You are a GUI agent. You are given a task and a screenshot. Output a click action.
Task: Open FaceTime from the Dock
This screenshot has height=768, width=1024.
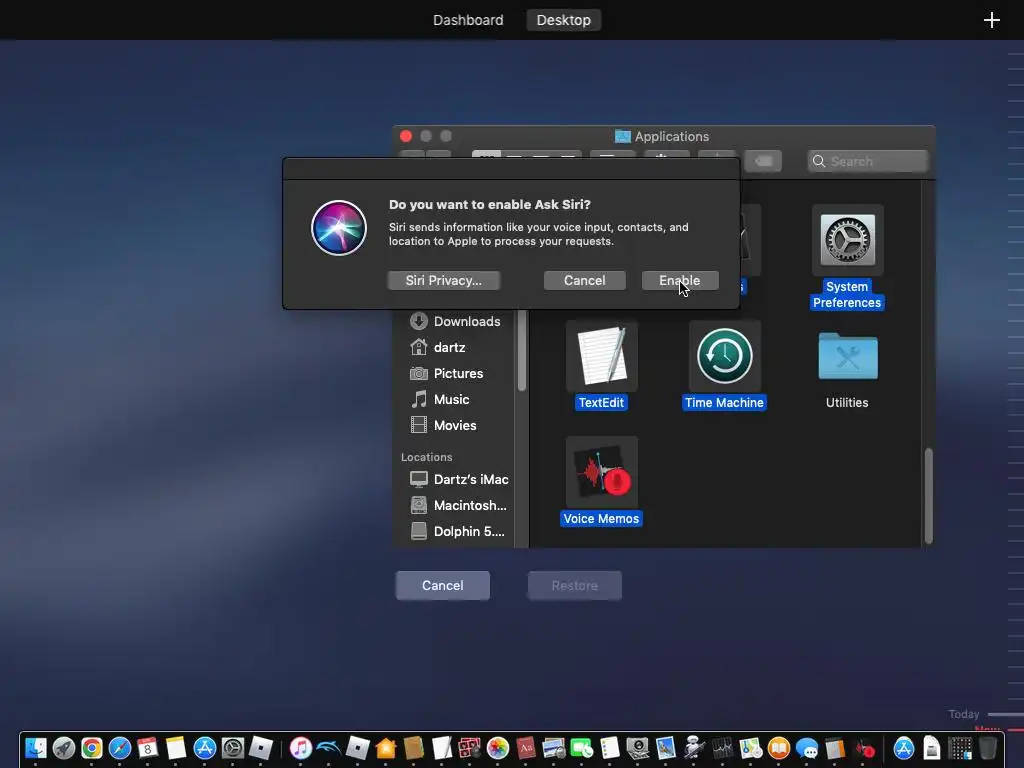click(581, 748)
